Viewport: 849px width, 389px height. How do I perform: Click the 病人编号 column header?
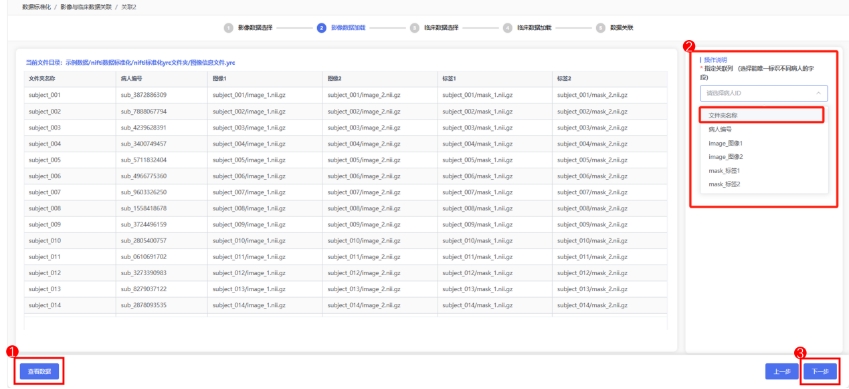click(162, 79)
